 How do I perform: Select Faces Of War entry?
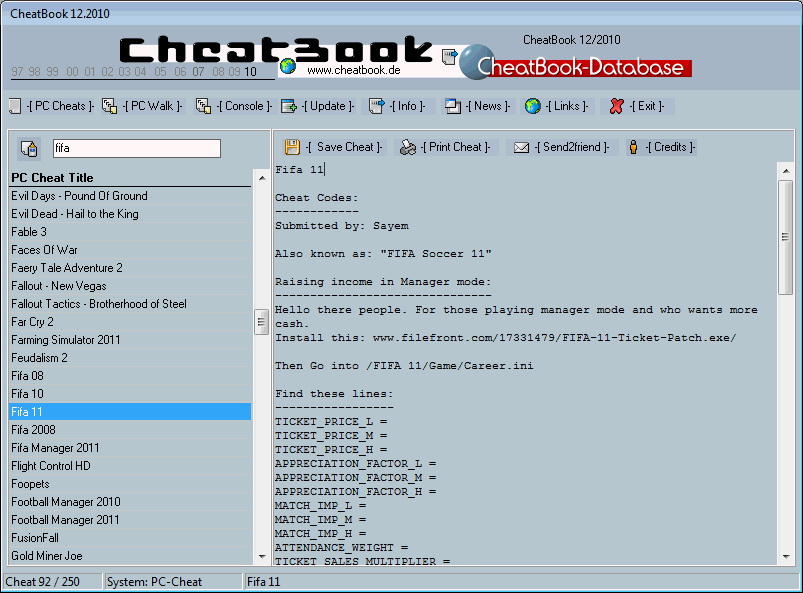coord(130,250)
